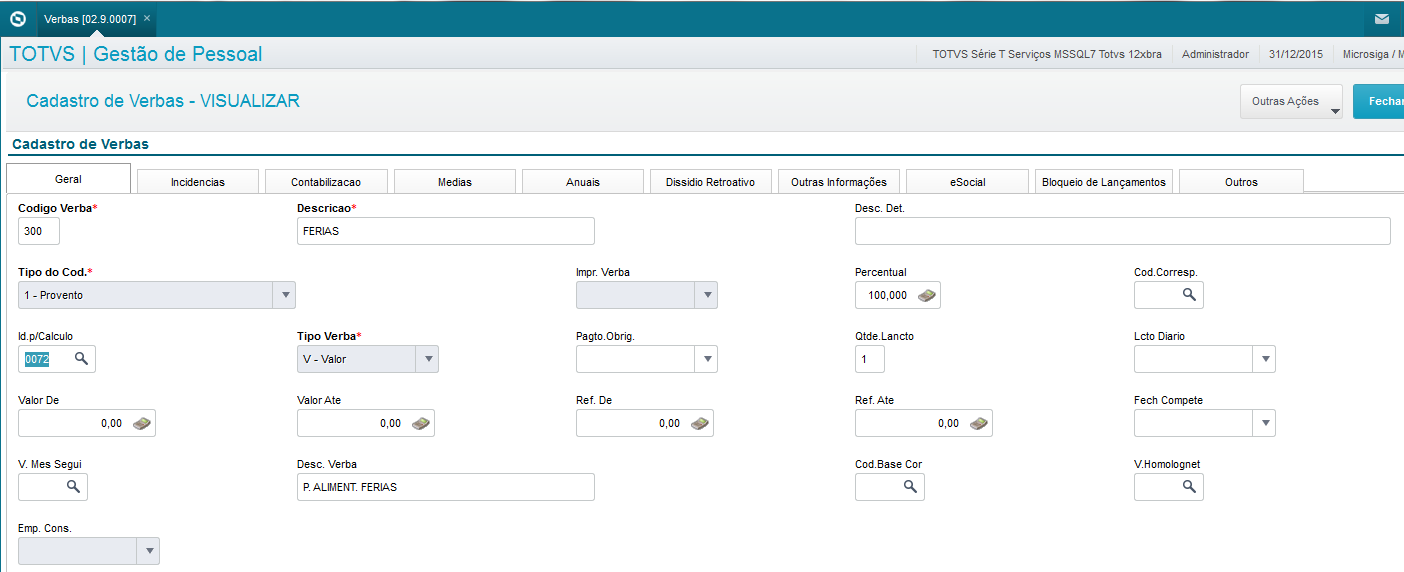Switch to the Incidencias tab
1404x572 pixels.
(x=198, y=182)
